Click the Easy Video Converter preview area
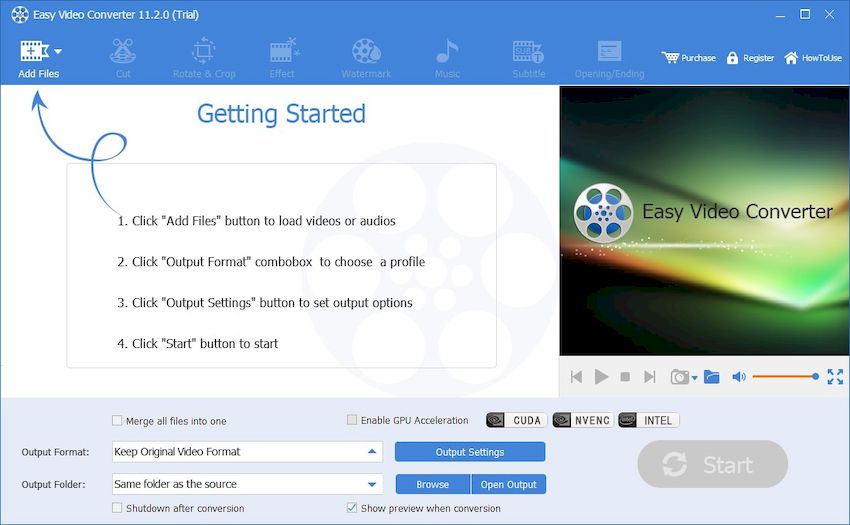850x525 pixels. (704, 221)
